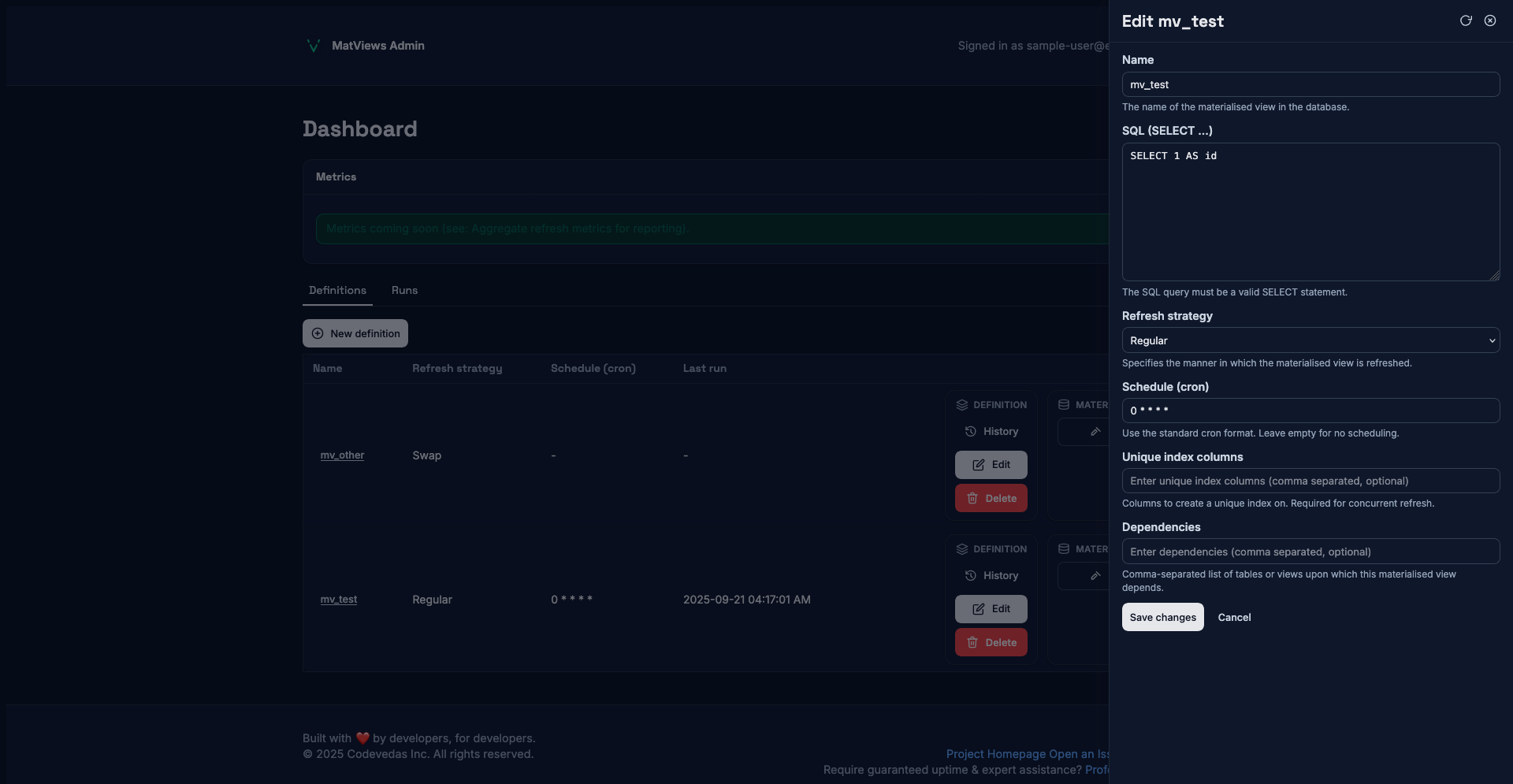
Task: Open the Refresh strategy dropdown
Action: click(x=1310, y=340)
